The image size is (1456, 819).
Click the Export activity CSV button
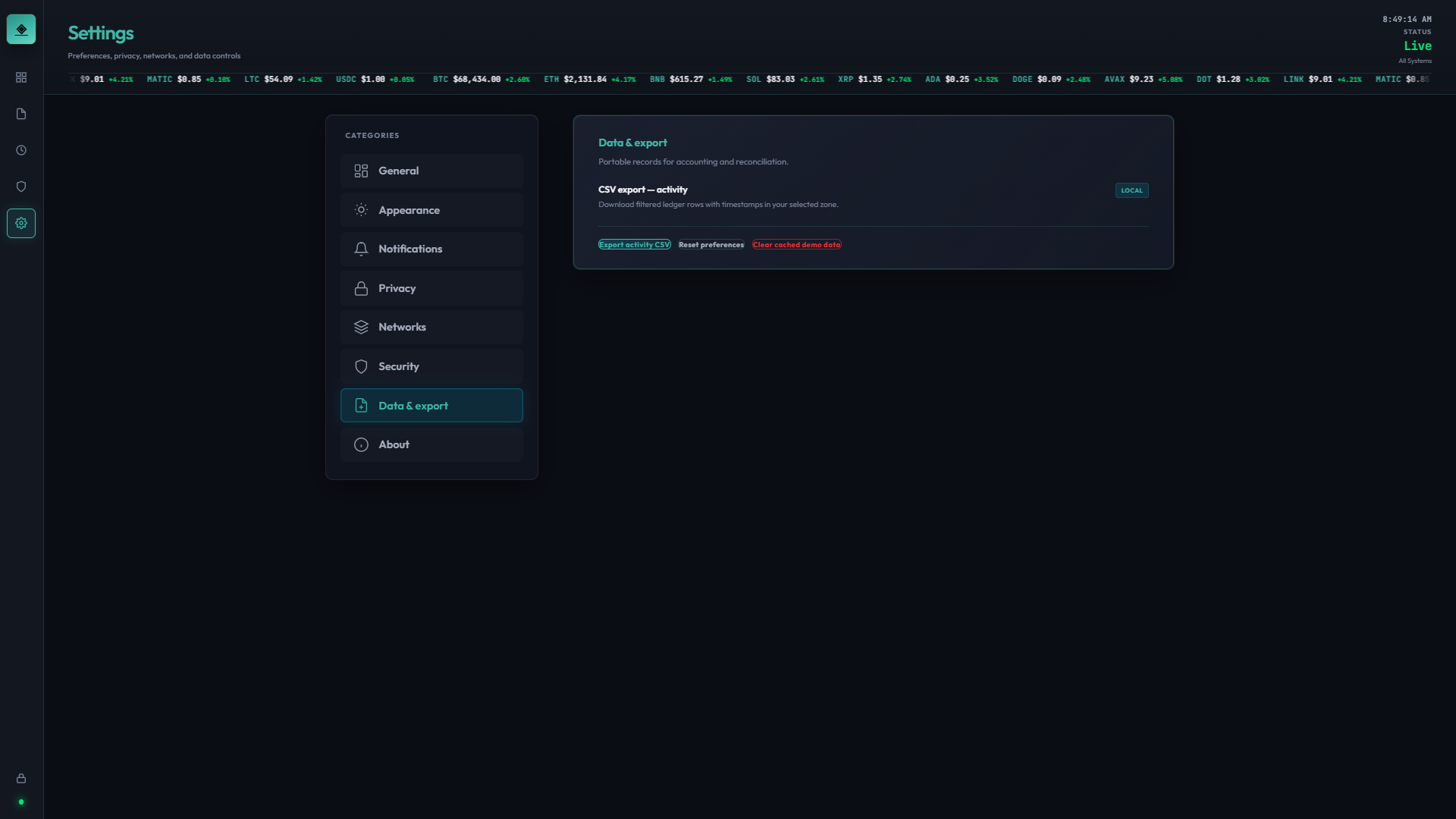[634, 244]
